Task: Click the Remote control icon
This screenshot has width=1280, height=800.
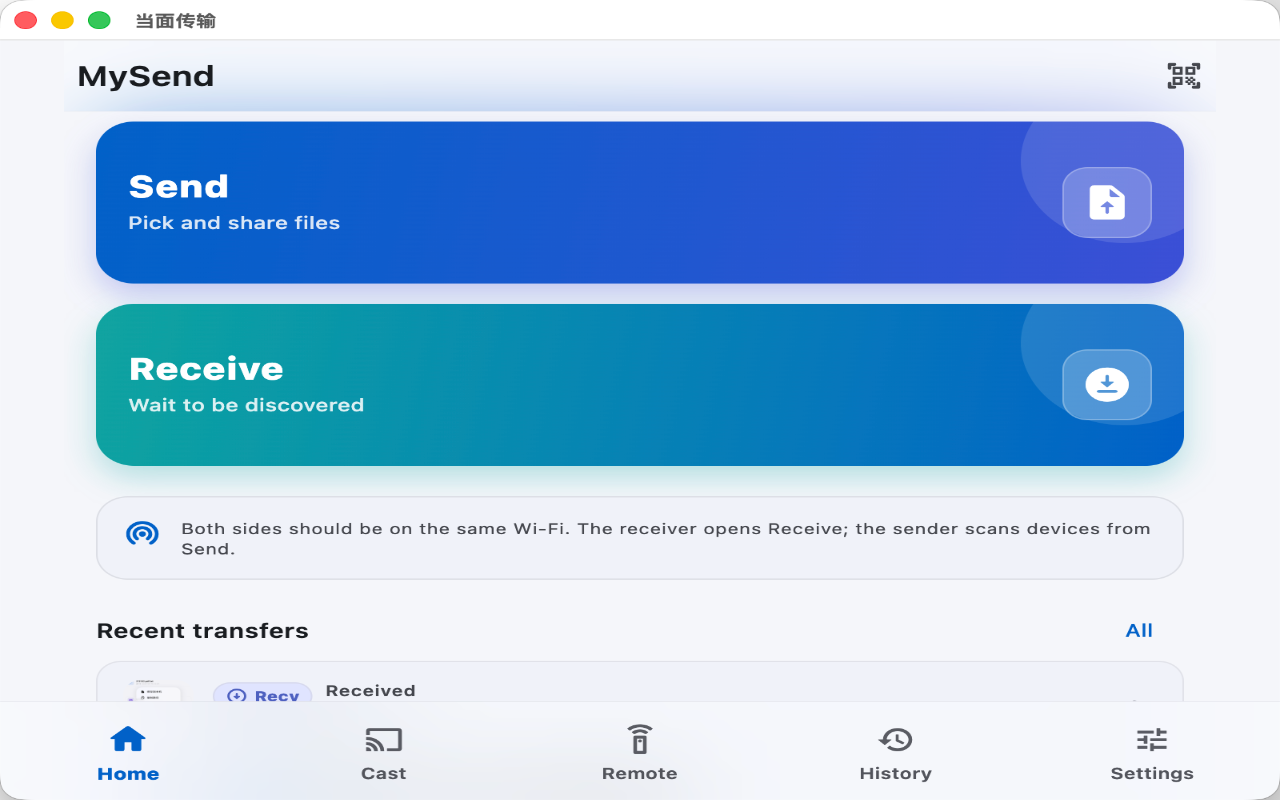Action: coord(640,740)
